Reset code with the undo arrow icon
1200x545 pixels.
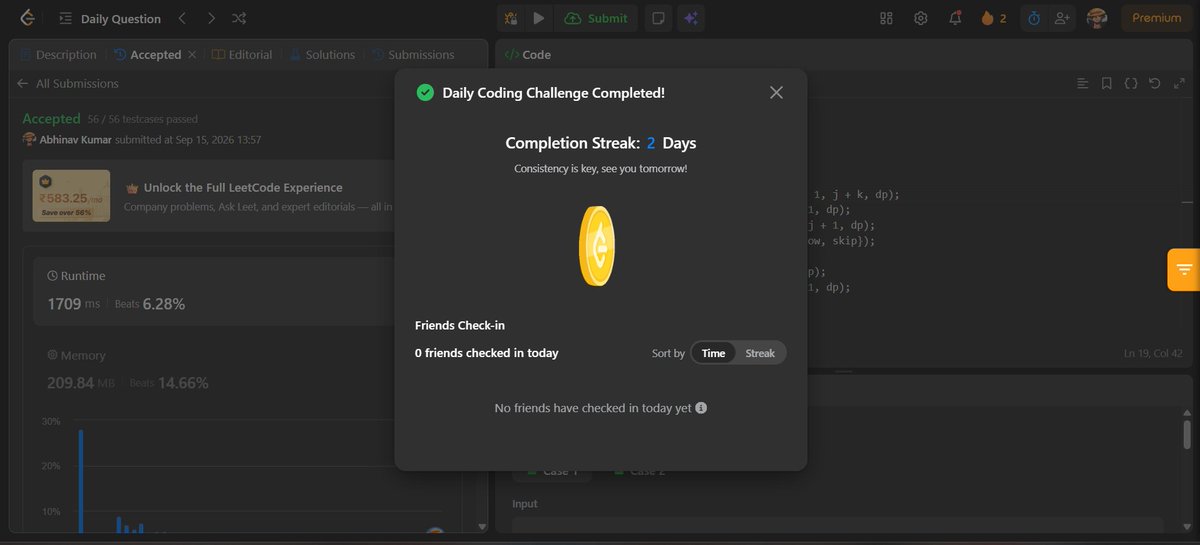point(1155,84)
